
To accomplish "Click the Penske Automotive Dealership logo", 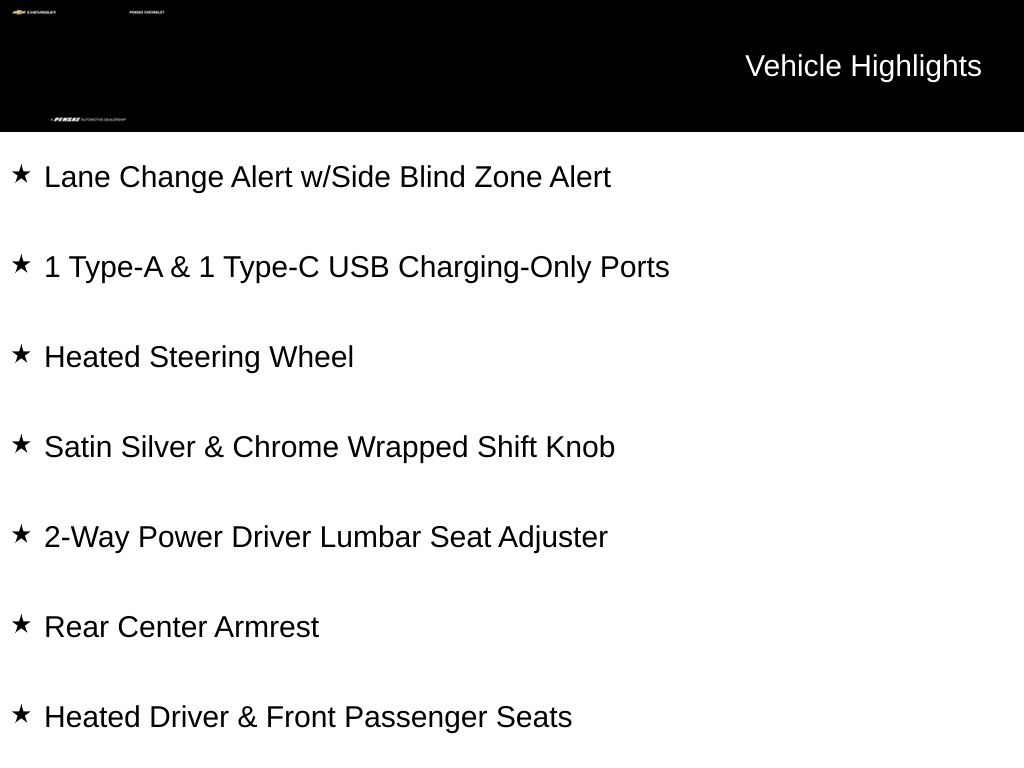I will pyautogui.click(x=88, y=120).
